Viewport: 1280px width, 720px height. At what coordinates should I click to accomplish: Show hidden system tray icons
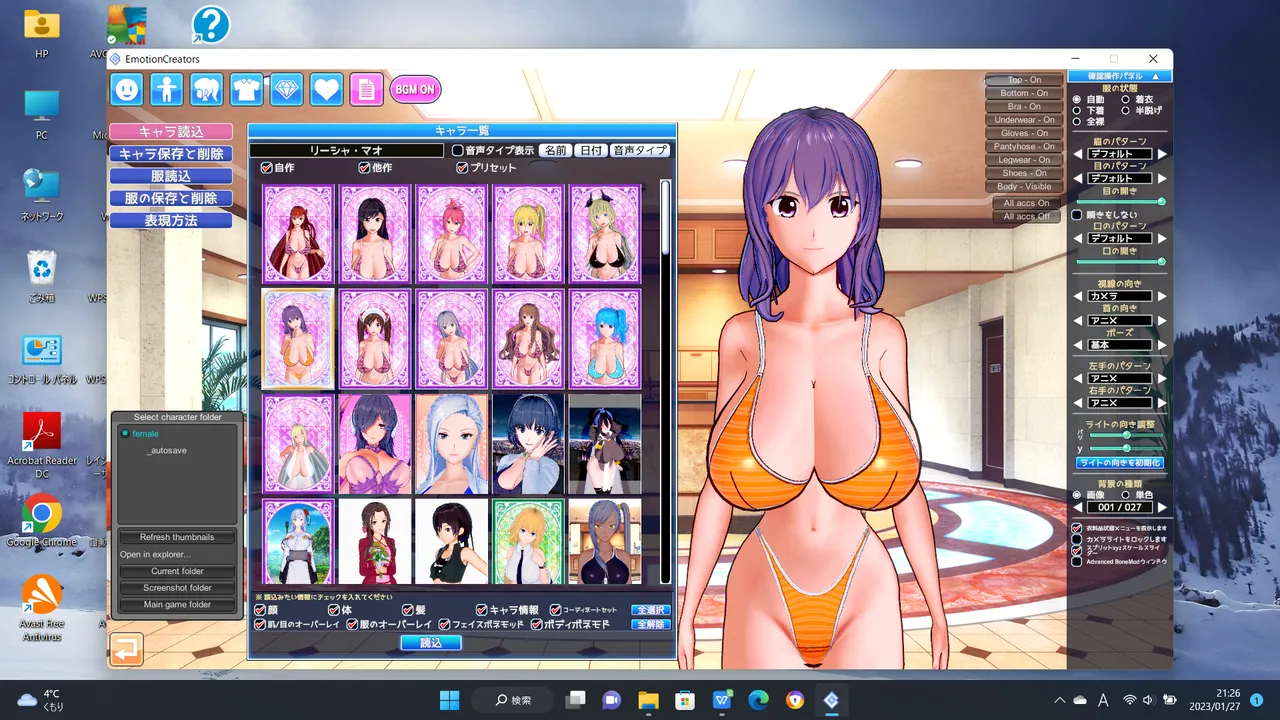click(x=1060, y=700)
